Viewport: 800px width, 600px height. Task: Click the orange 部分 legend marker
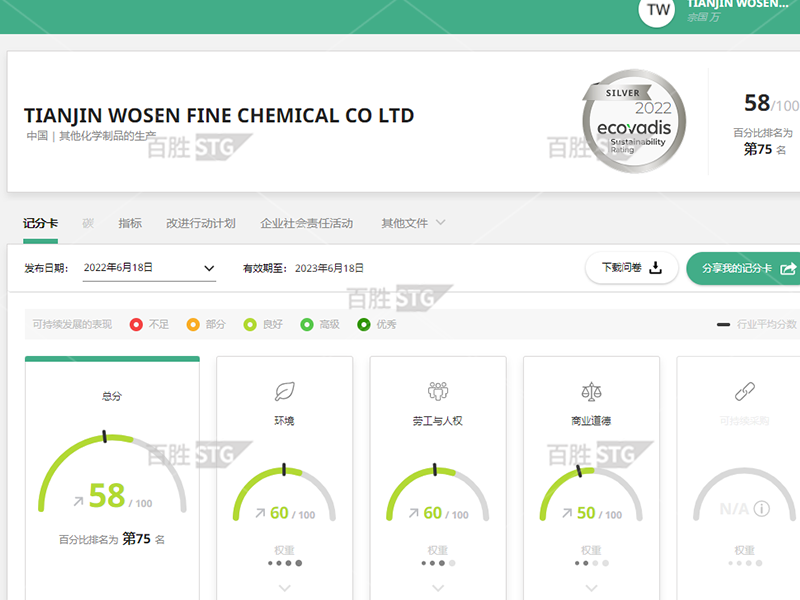(x=193, y=324)
